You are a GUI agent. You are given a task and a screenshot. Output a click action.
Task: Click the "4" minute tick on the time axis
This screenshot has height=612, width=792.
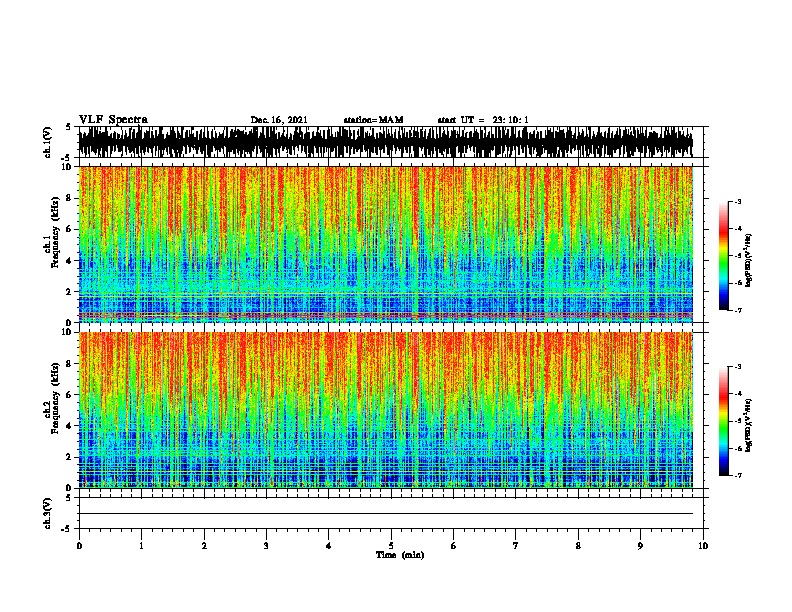click(329, 546)
